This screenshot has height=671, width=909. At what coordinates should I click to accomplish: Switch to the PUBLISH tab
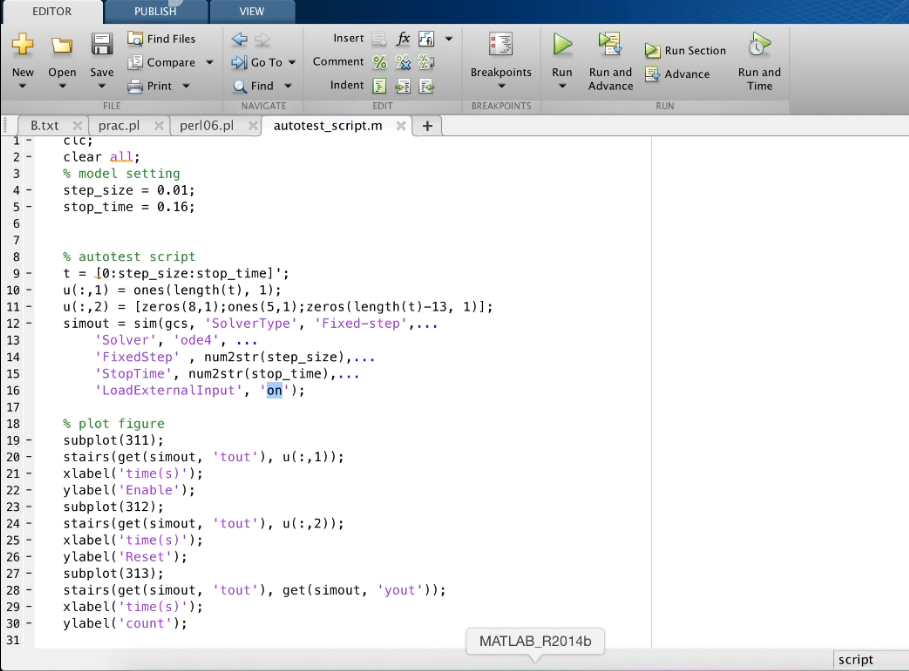pyautogui.click(x=153, y=11)
